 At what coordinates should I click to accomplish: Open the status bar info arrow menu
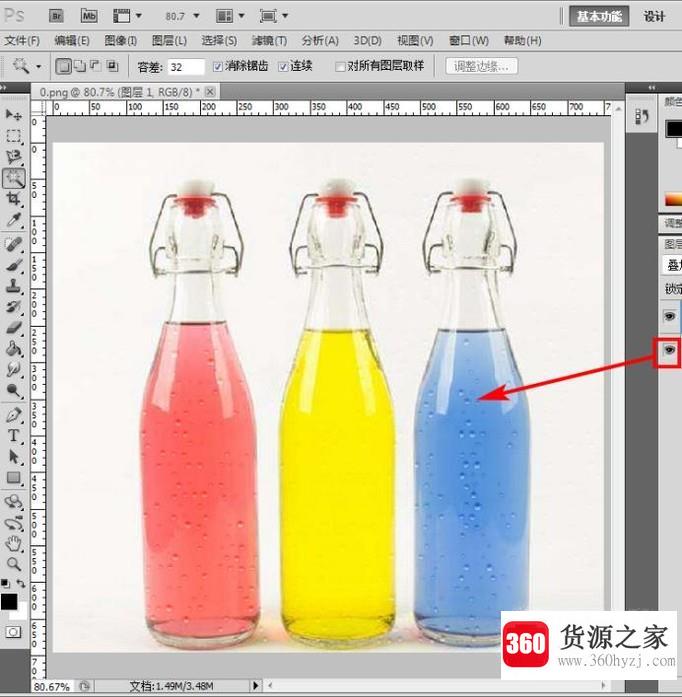click(x=255, y=685)
